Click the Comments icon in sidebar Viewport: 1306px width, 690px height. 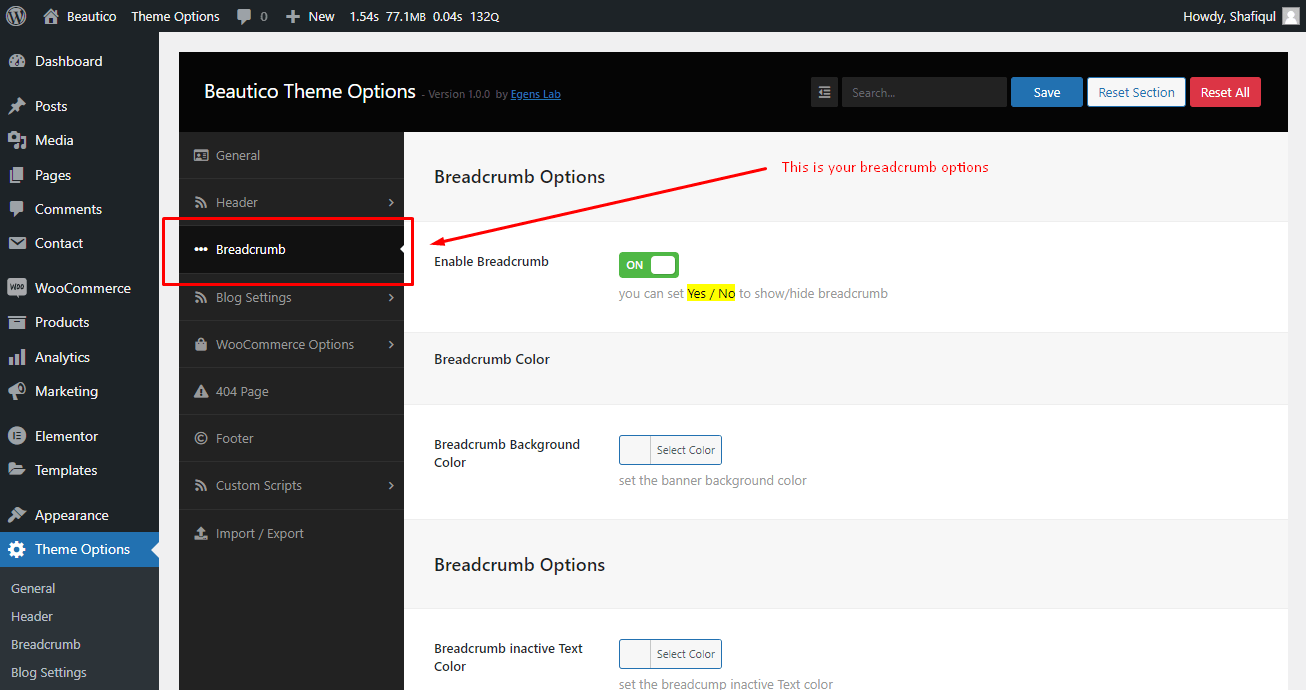(16, 209)
